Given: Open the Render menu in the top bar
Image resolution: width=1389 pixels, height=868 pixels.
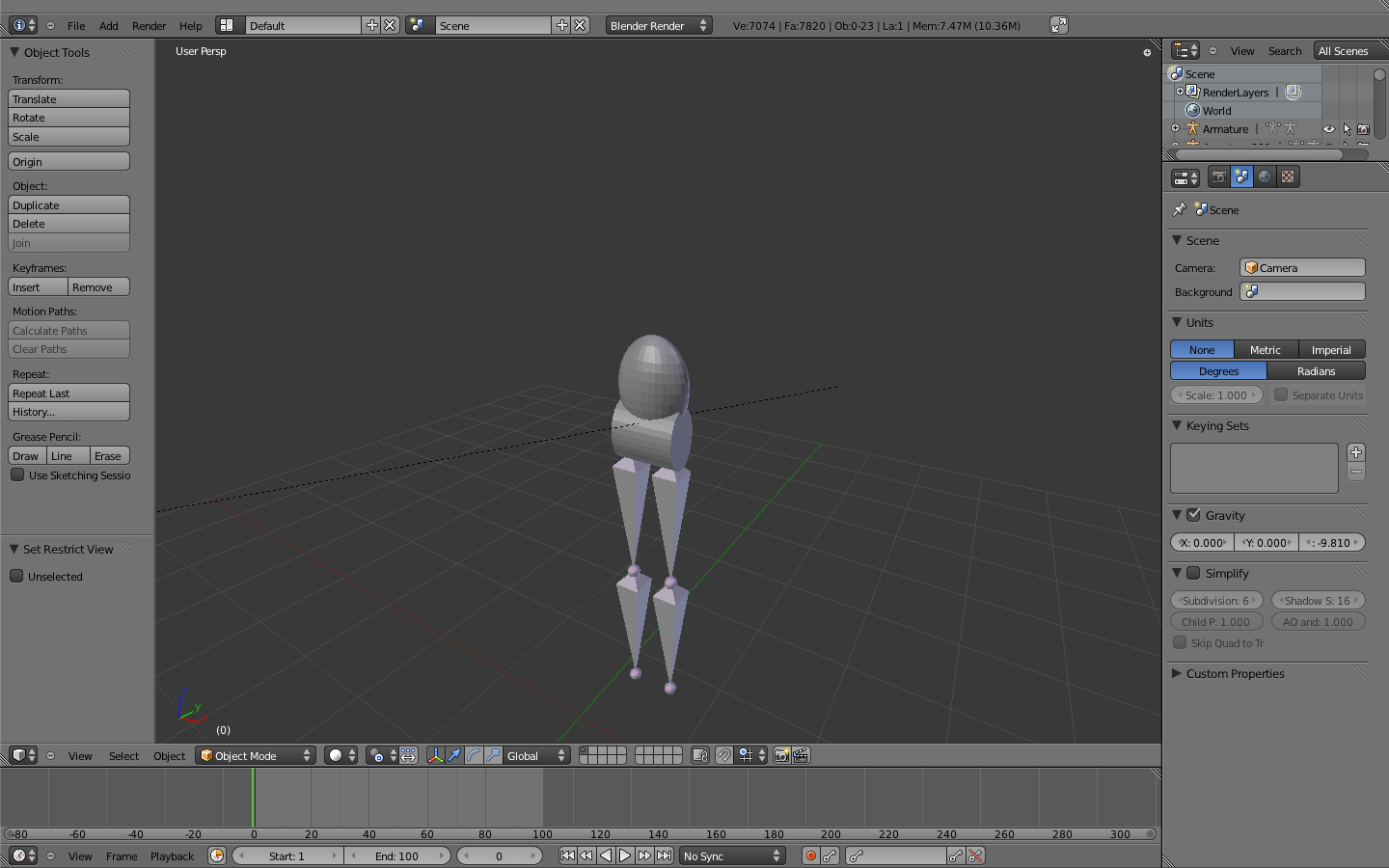Looking at the screenshot, I should [x=149, y=26].
